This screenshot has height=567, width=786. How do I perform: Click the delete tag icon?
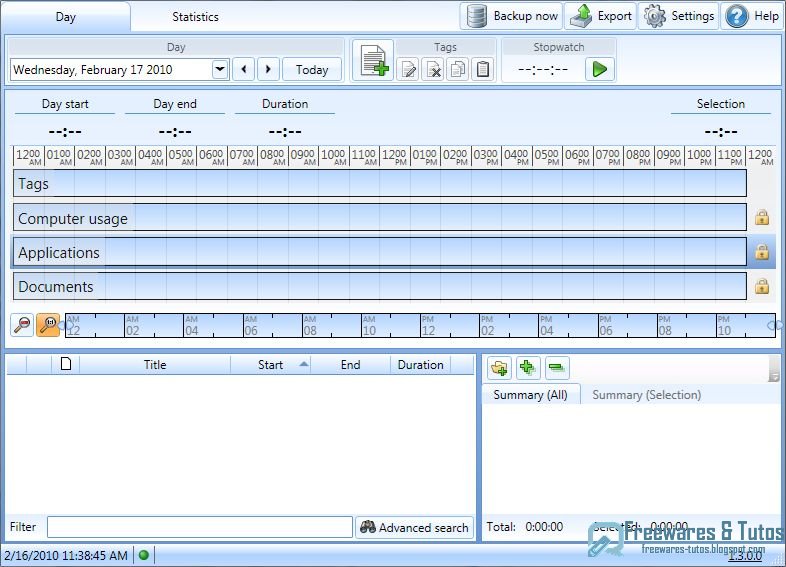click(x=433, y=69)
